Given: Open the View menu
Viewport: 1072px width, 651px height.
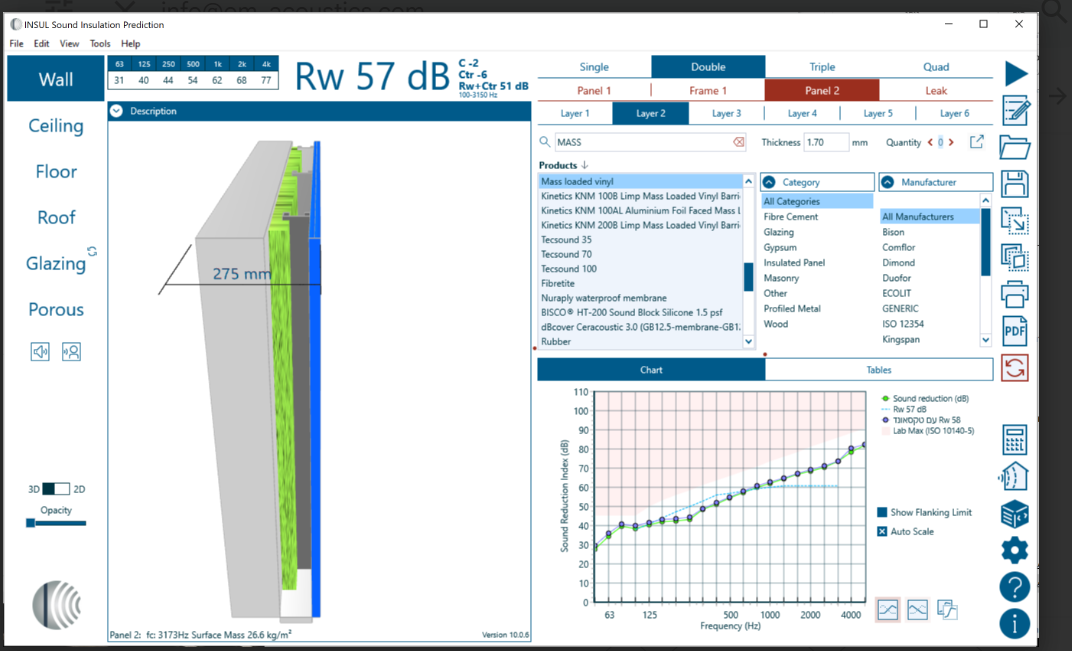Looking at the screenshot, I should pyautogui.click(x=69, y=43).
